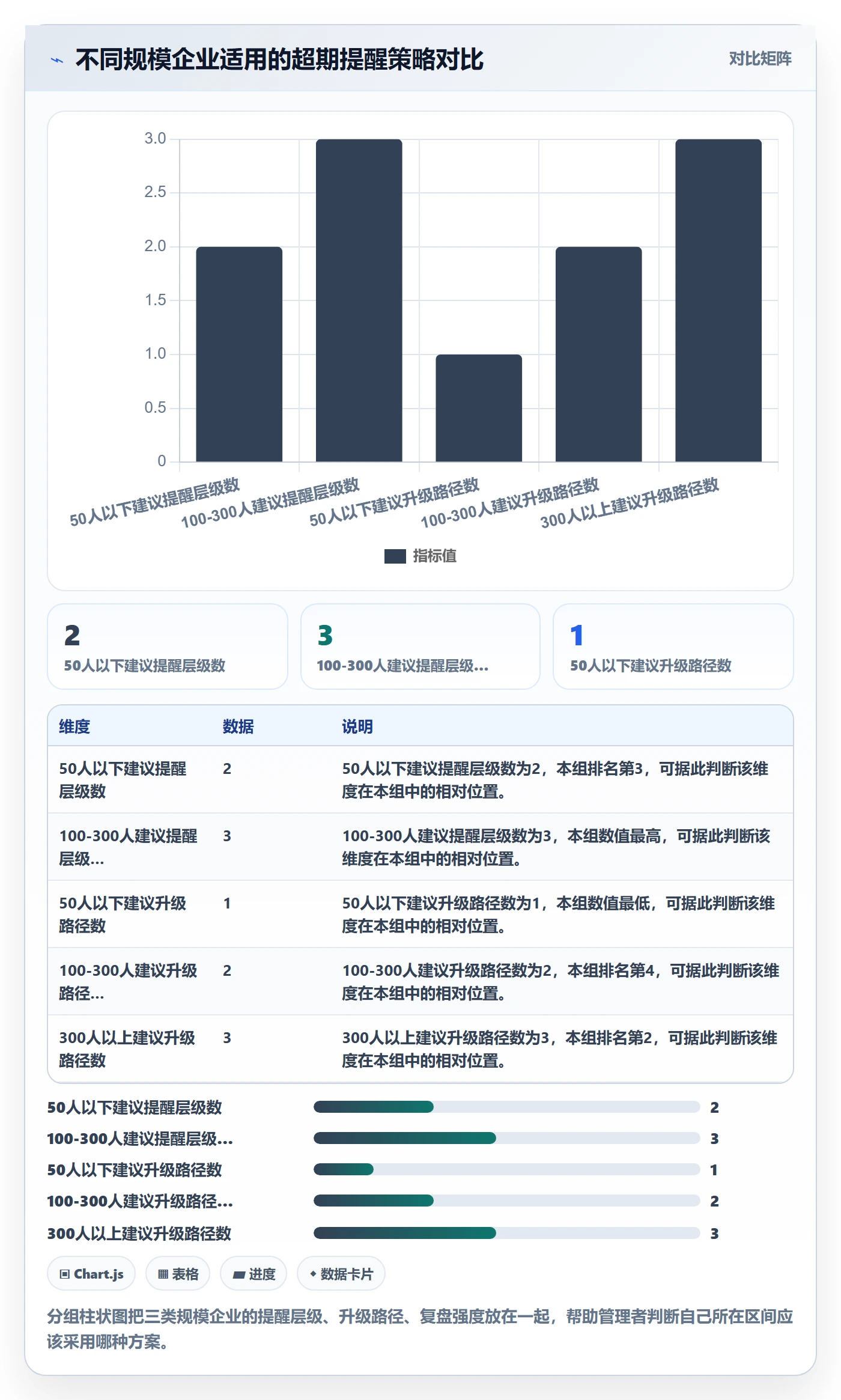Viewport: 841px width, 1400px height.
Task: Select the 数据卡片 tag chip
Action: (341, 1273)
